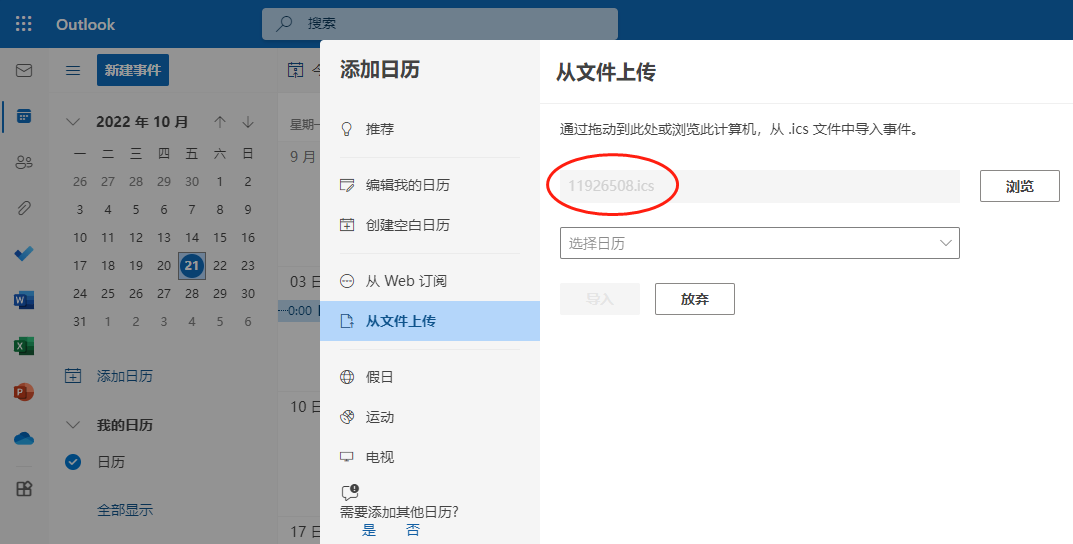Open Word from the sidebar
The width and height of the screenshot is (1073, 544).
click(24, 300)
